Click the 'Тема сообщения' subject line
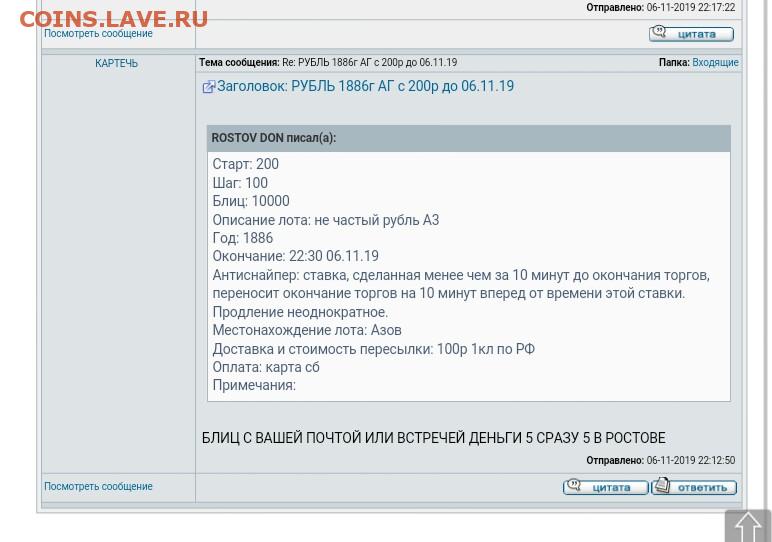 [x=328, y=63]
